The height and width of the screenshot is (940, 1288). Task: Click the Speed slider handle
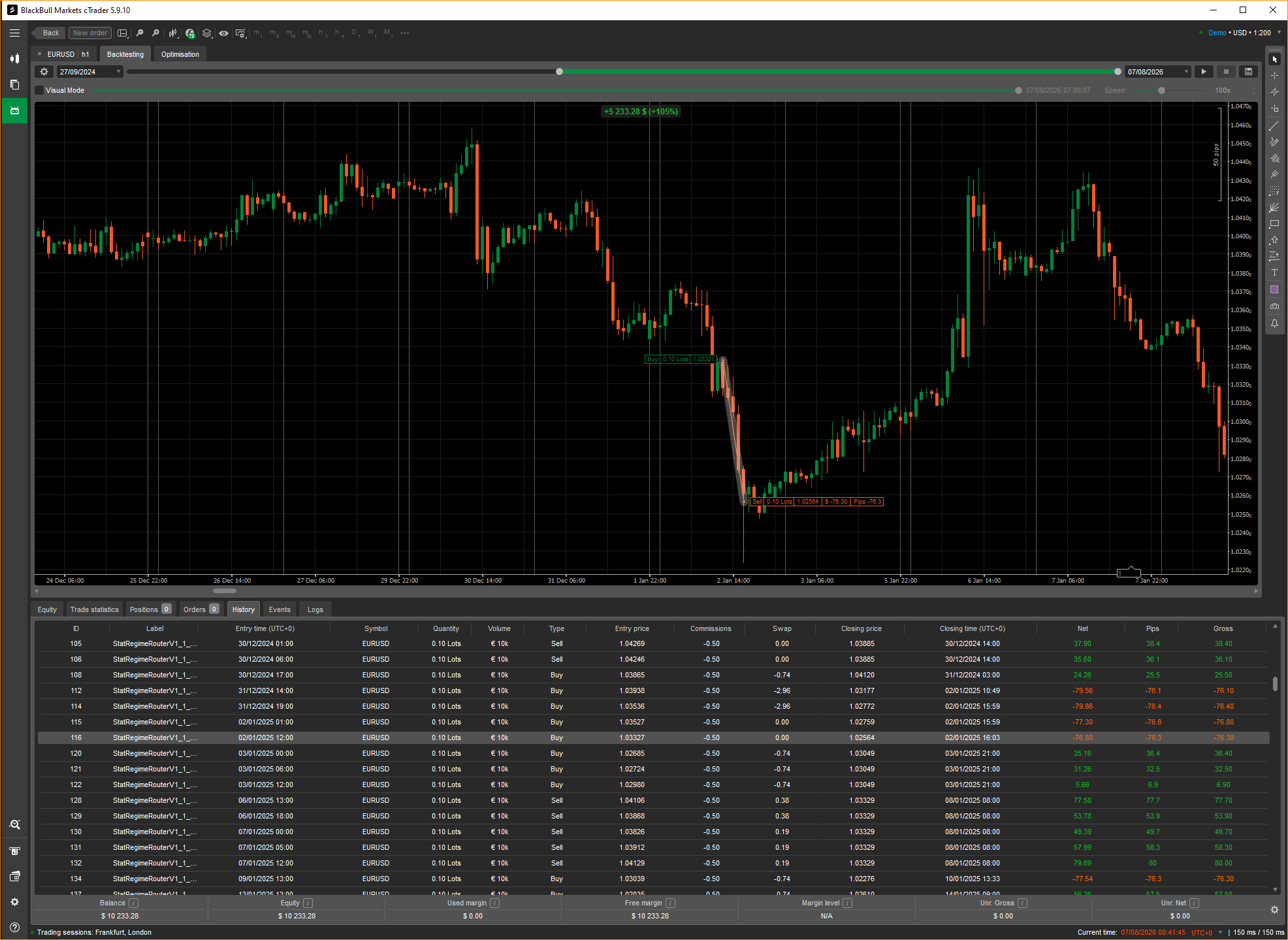1161,91
